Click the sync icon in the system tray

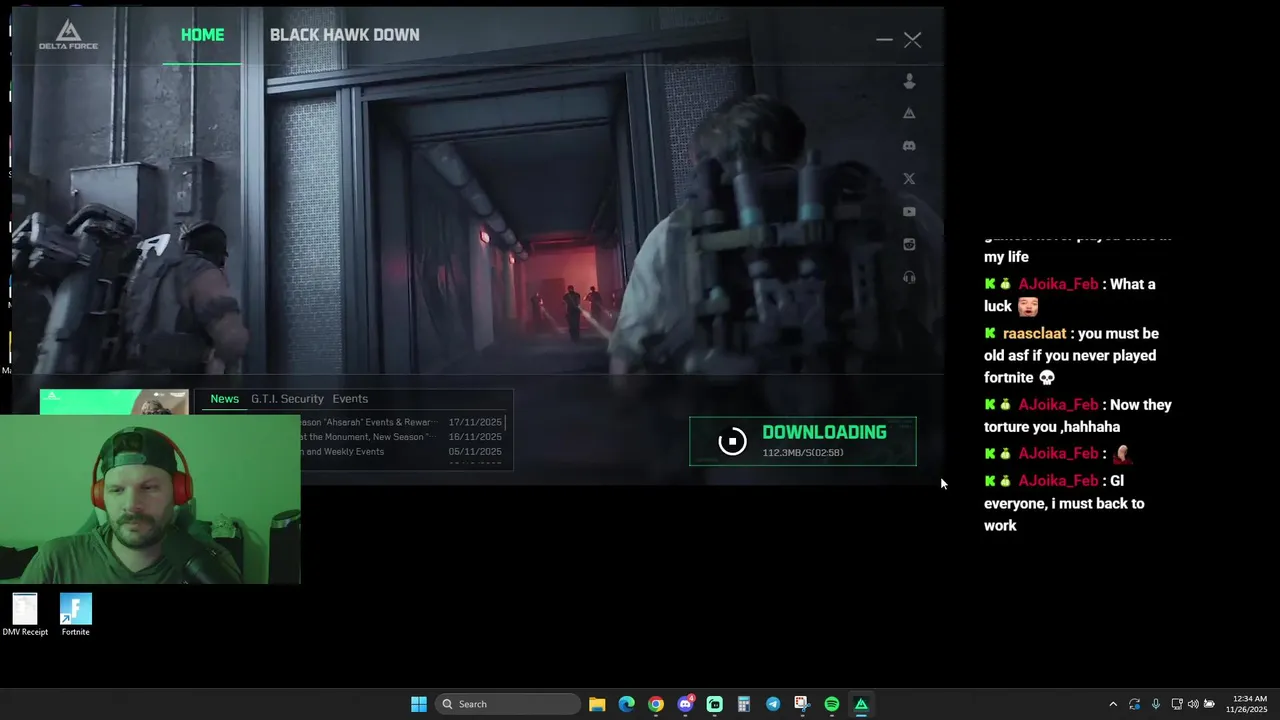[x=1134, y=704]
